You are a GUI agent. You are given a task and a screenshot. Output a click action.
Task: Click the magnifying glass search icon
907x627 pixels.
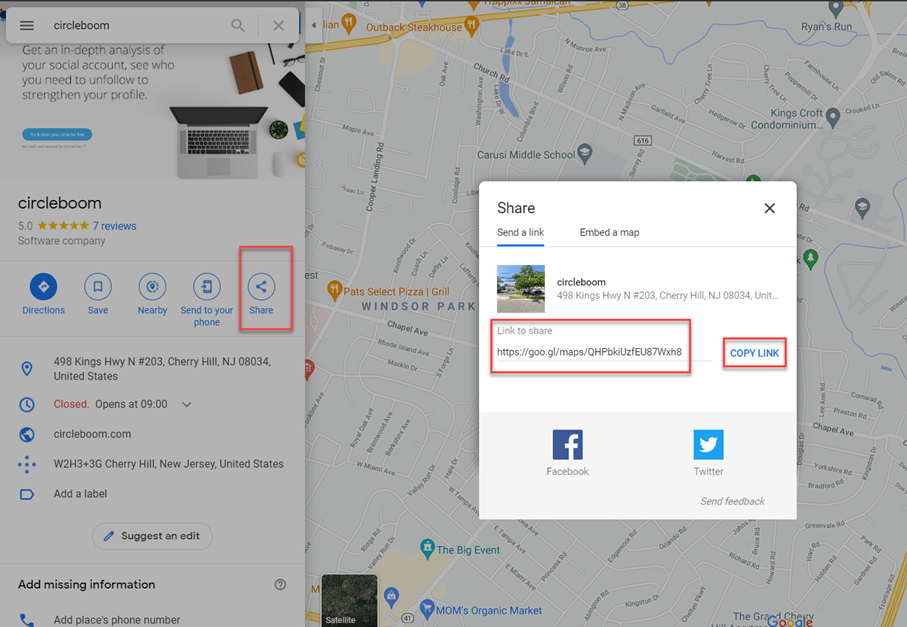point(240,25)
